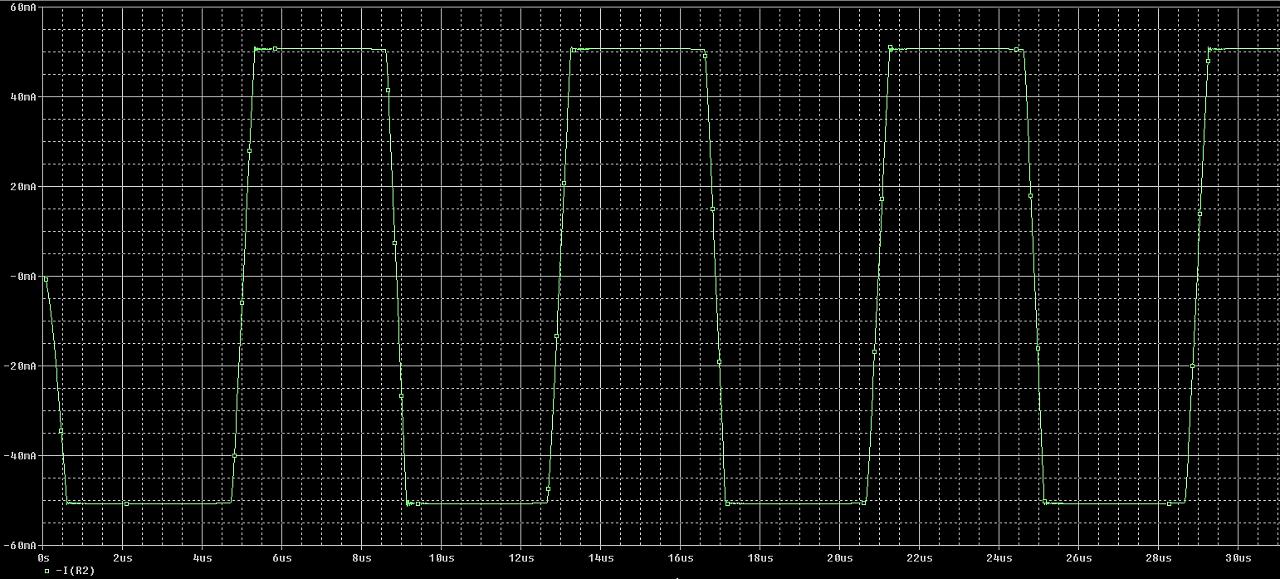Click the 2us x-axis label
This screenshot has height=579, width=1280.
click(122, 557)
